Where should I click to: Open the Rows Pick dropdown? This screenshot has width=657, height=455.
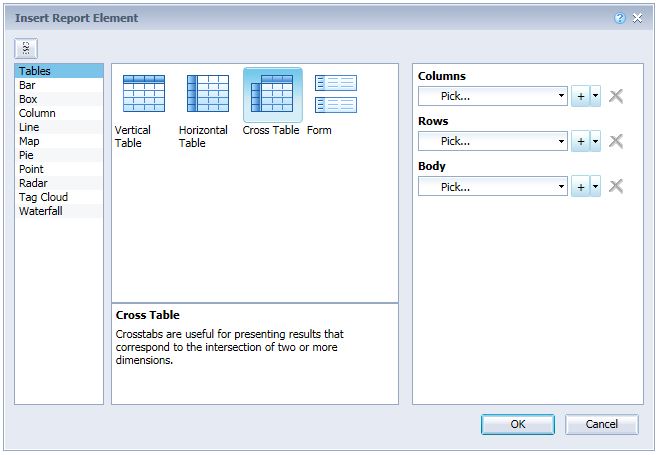(x=493, y=141)
